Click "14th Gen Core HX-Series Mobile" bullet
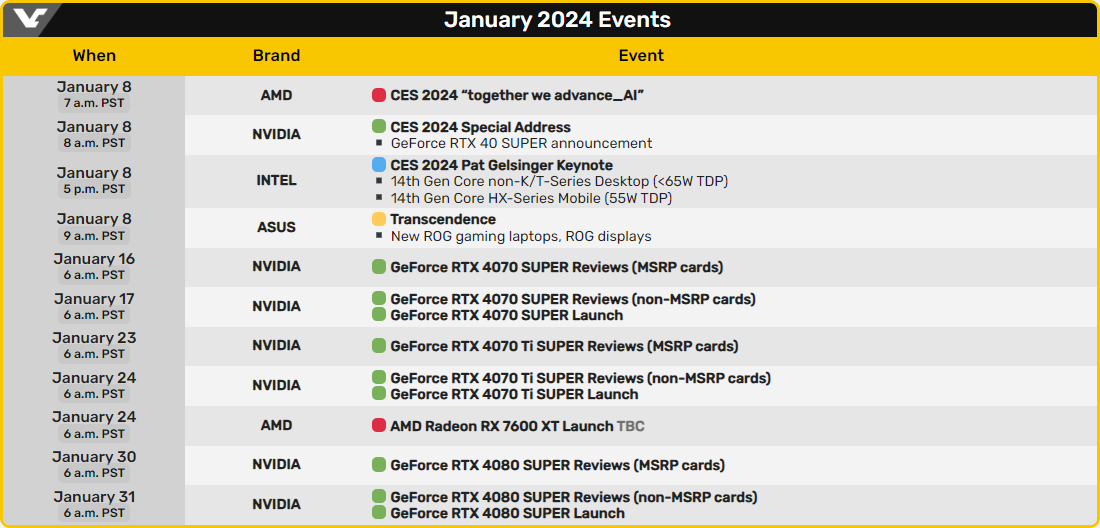Viewport: 1100px width, 528px height. (x=532, y=198)
